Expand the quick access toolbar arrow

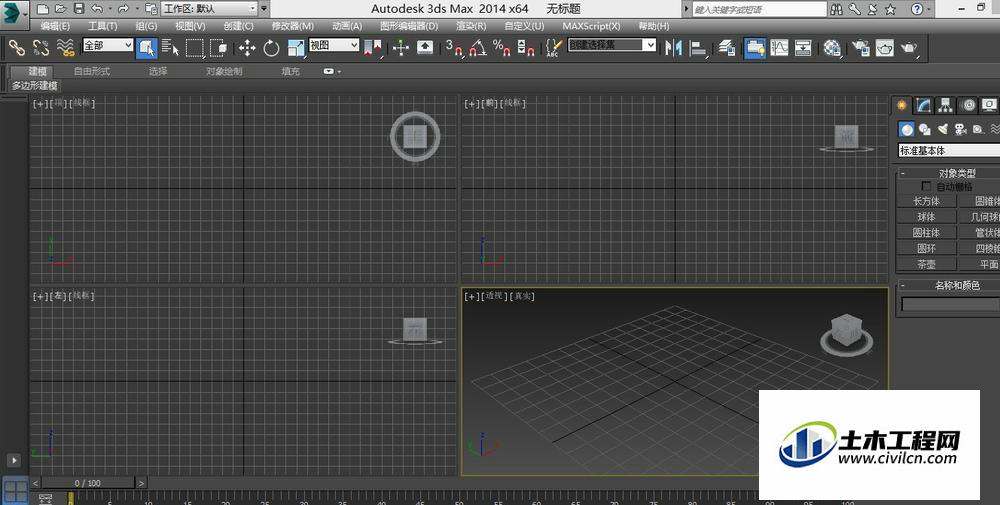265,9
